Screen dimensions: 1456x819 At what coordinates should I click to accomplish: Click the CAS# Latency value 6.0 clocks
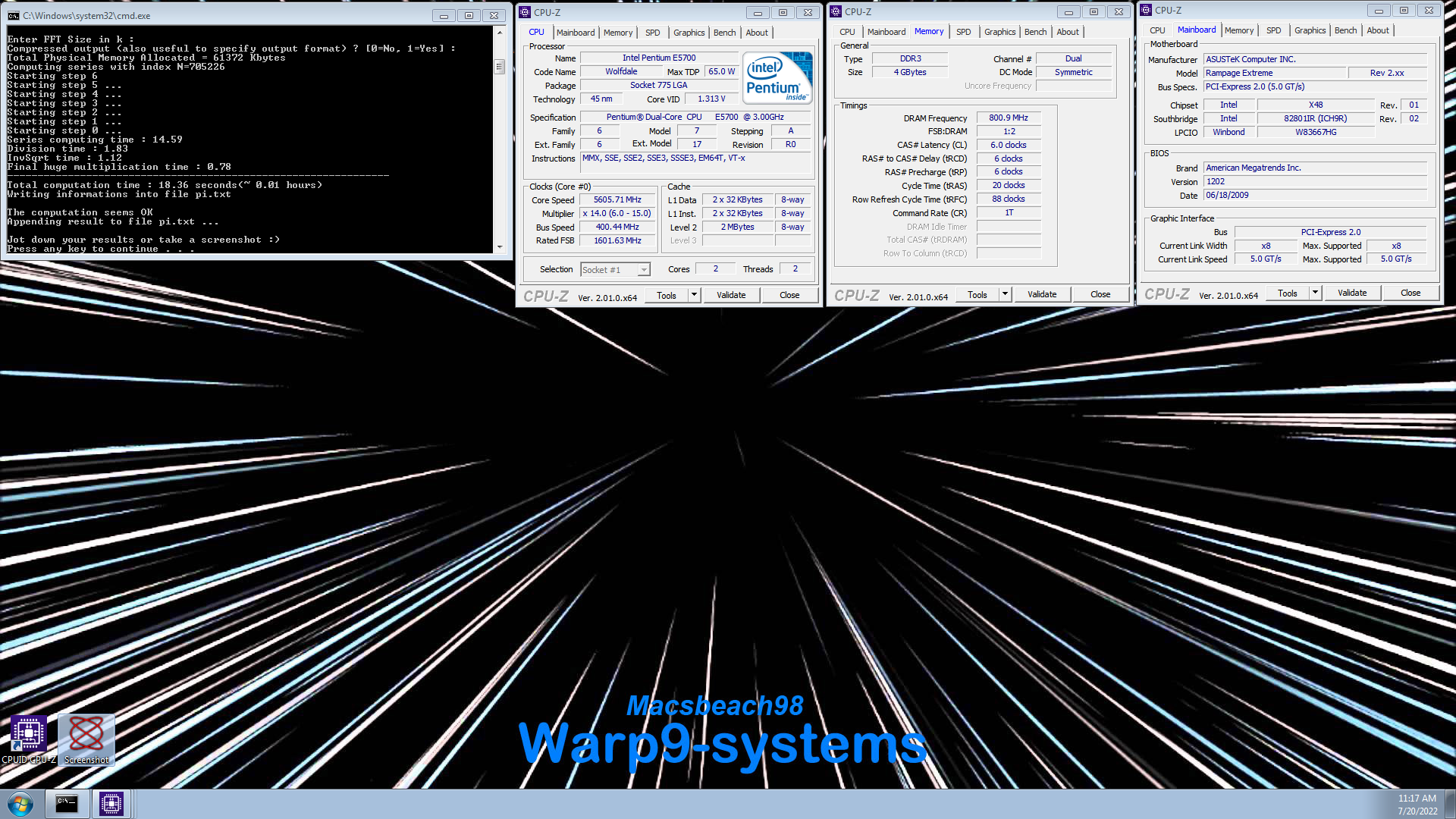pyautogui.click(x=1009, y=145)
